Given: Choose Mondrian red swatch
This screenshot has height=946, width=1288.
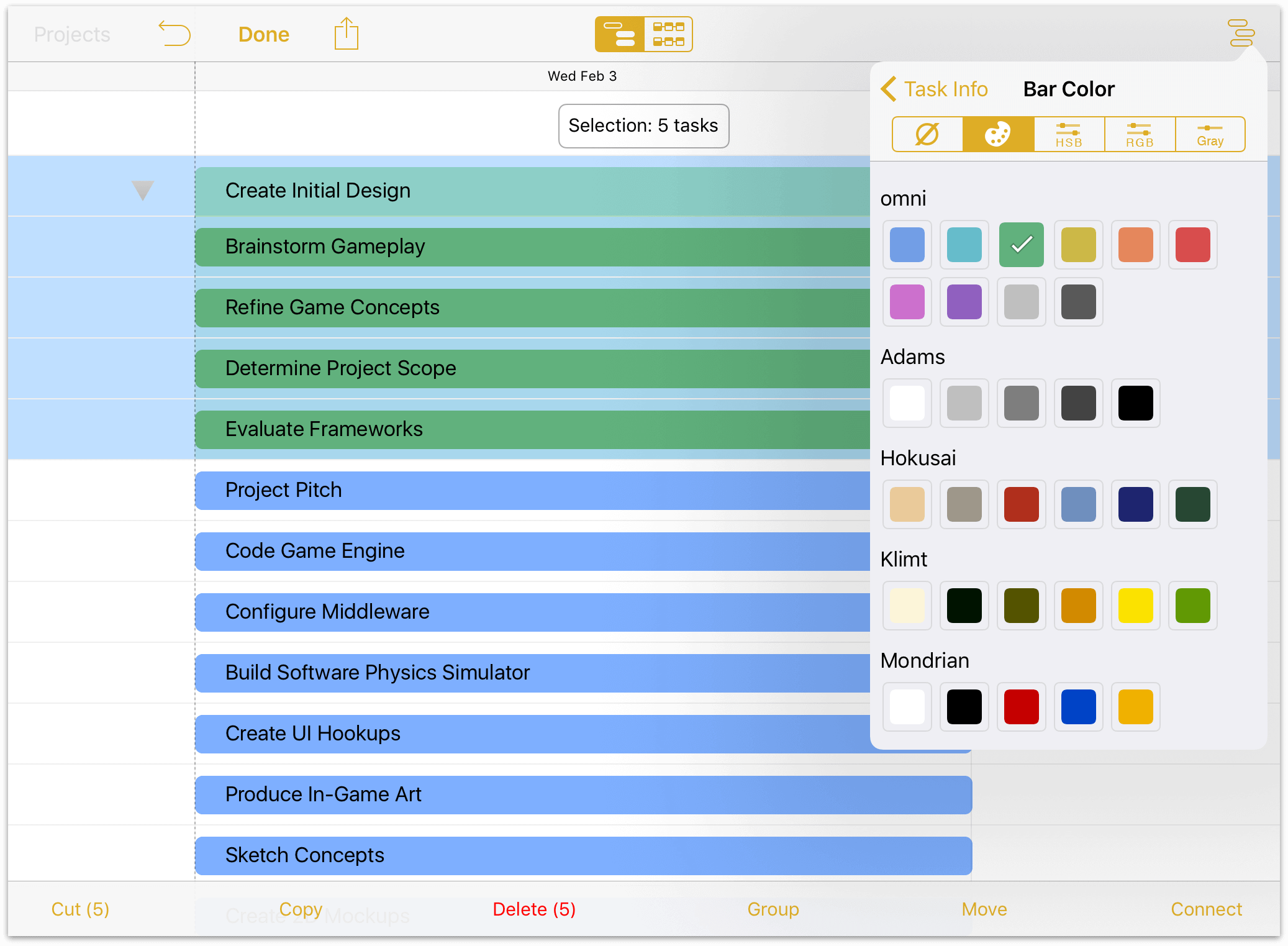Looking at the screenshot, I should click(x=1022, y=707).
